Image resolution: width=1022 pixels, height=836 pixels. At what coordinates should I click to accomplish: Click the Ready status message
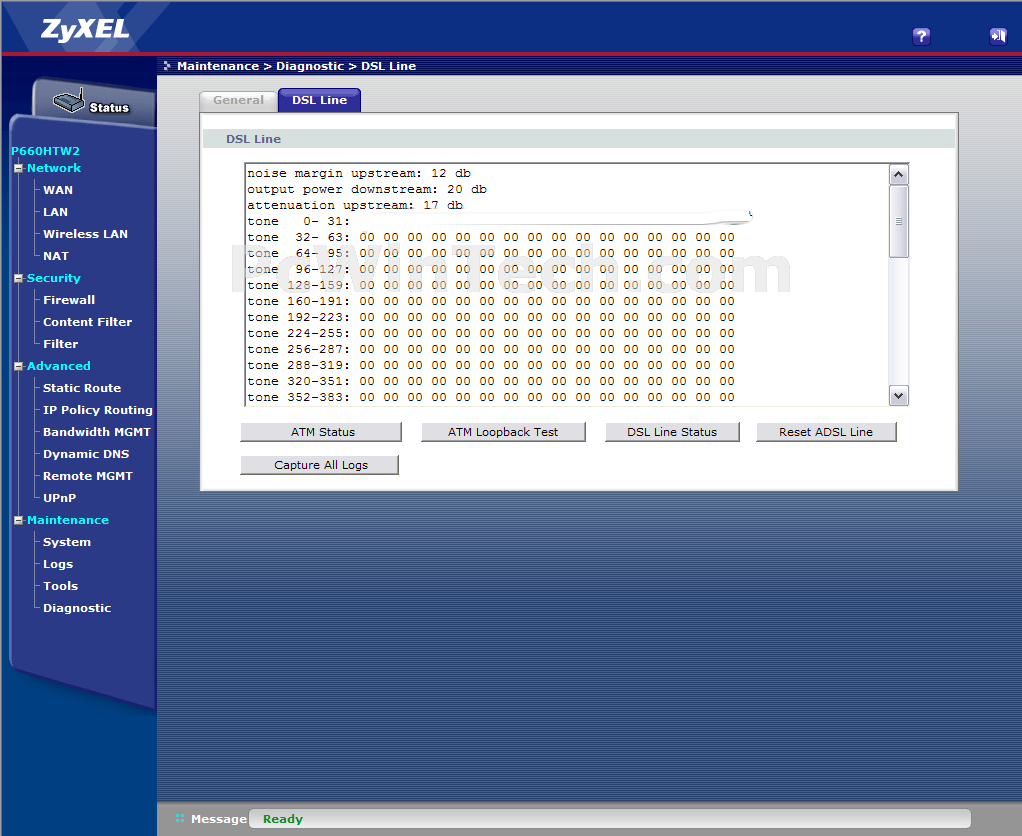pos(283,819)
